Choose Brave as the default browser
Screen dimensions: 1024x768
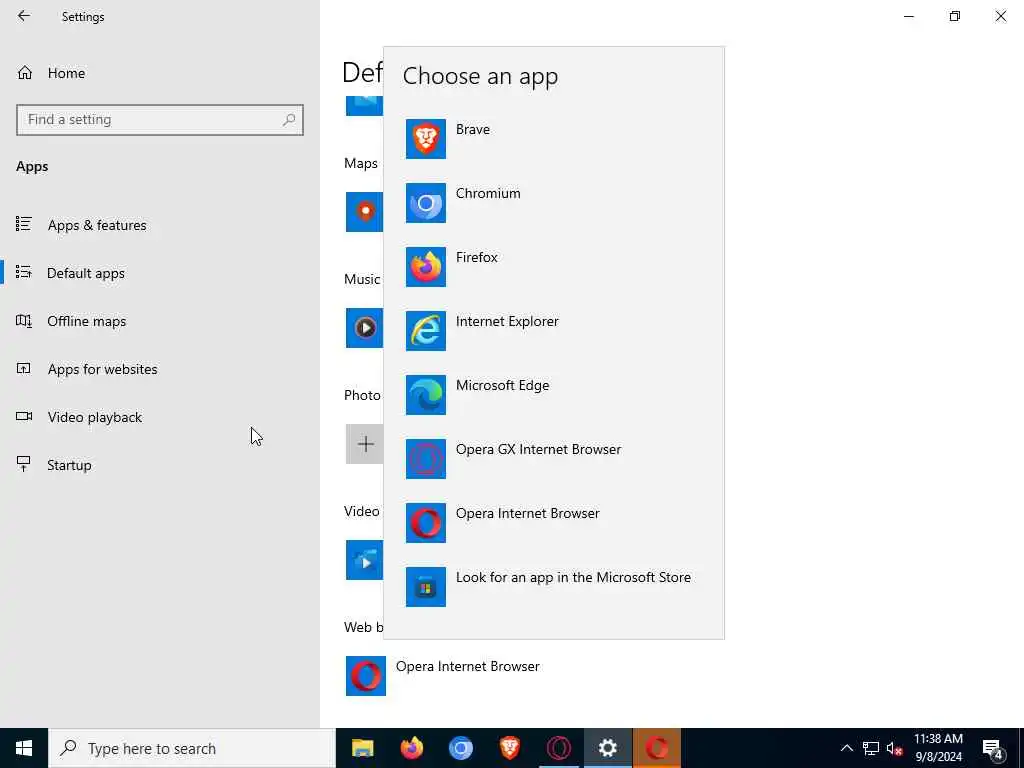point(554,138)
